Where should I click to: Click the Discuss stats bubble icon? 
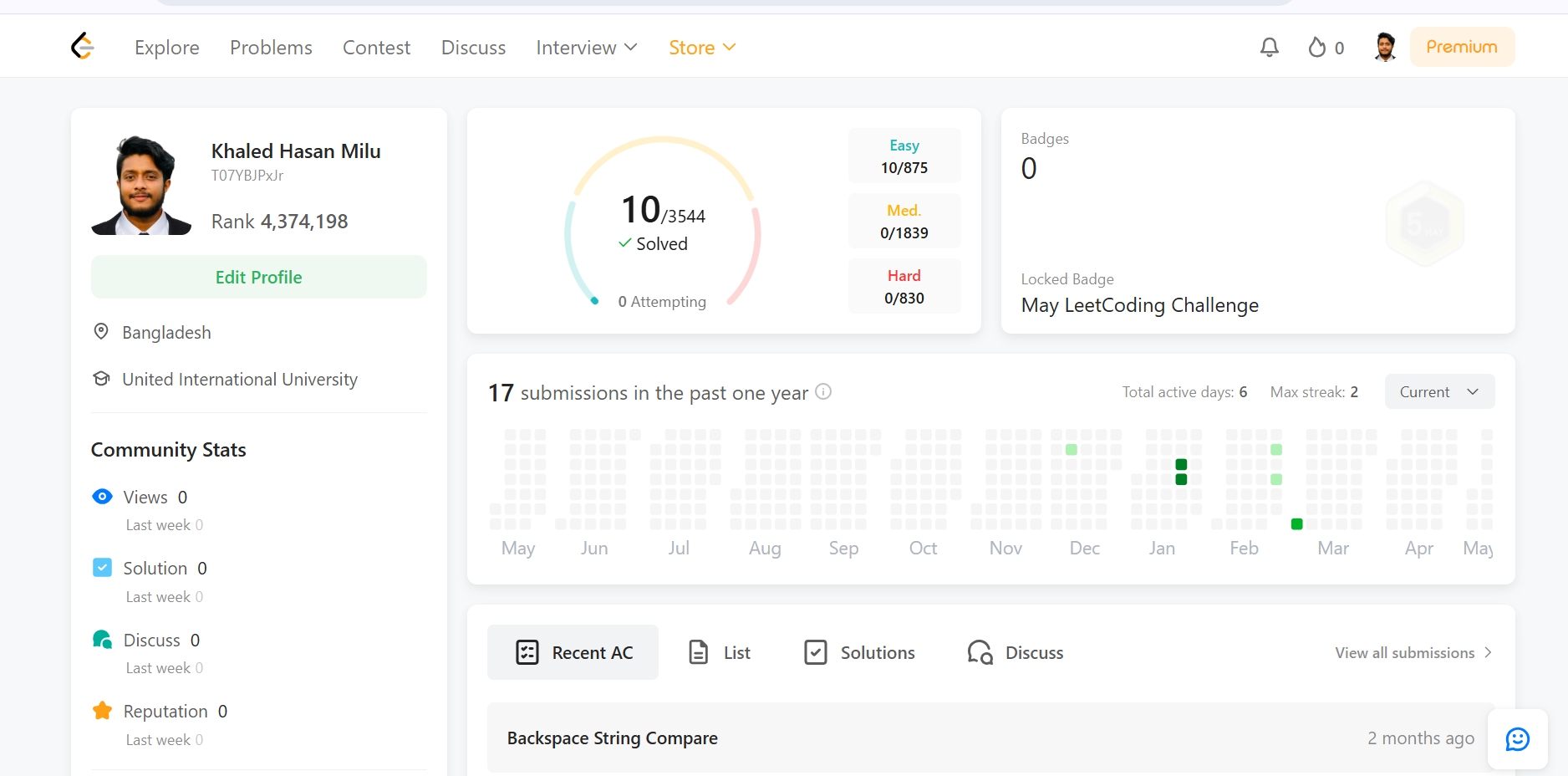pos(103,640)
